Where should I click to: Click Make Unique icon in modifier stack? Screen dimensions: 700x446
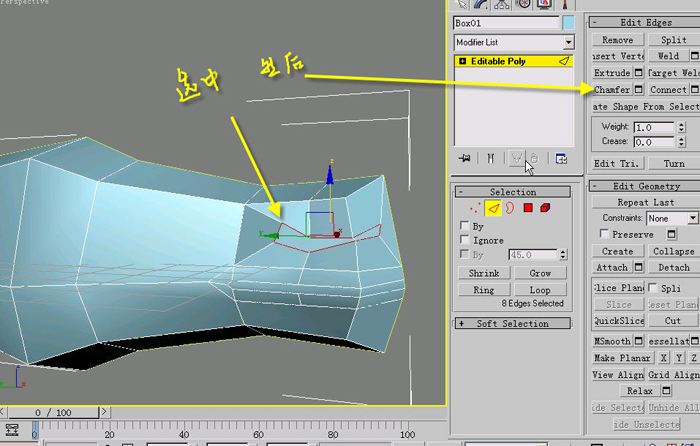coord(517,158)
